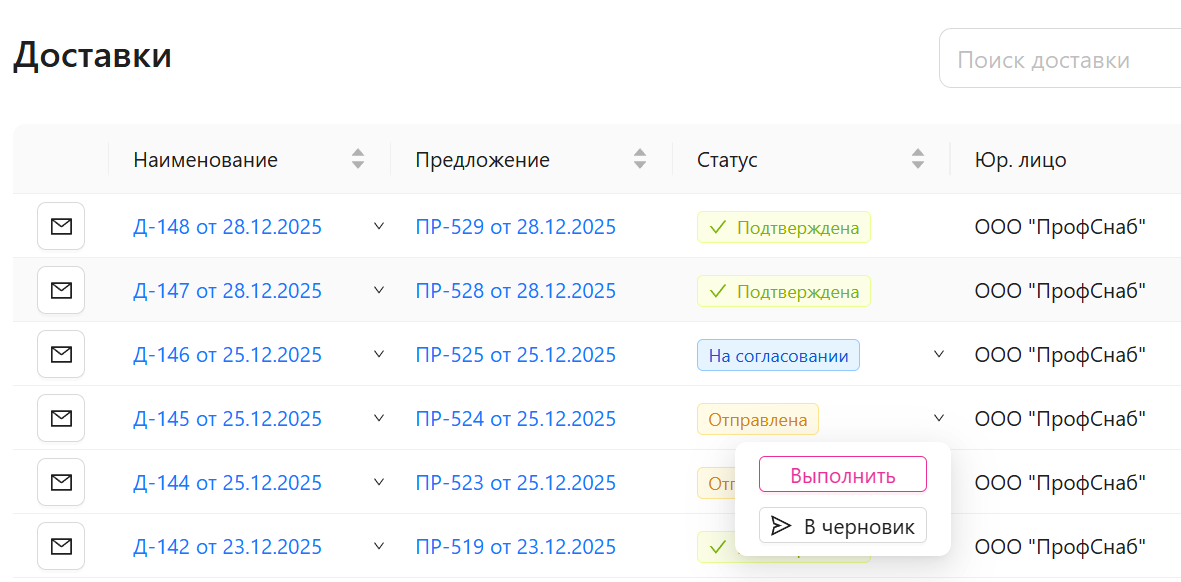
Task: Open the dropdown arrow beside Д-145
Action: pyautogui.click(x=379, y=418)
